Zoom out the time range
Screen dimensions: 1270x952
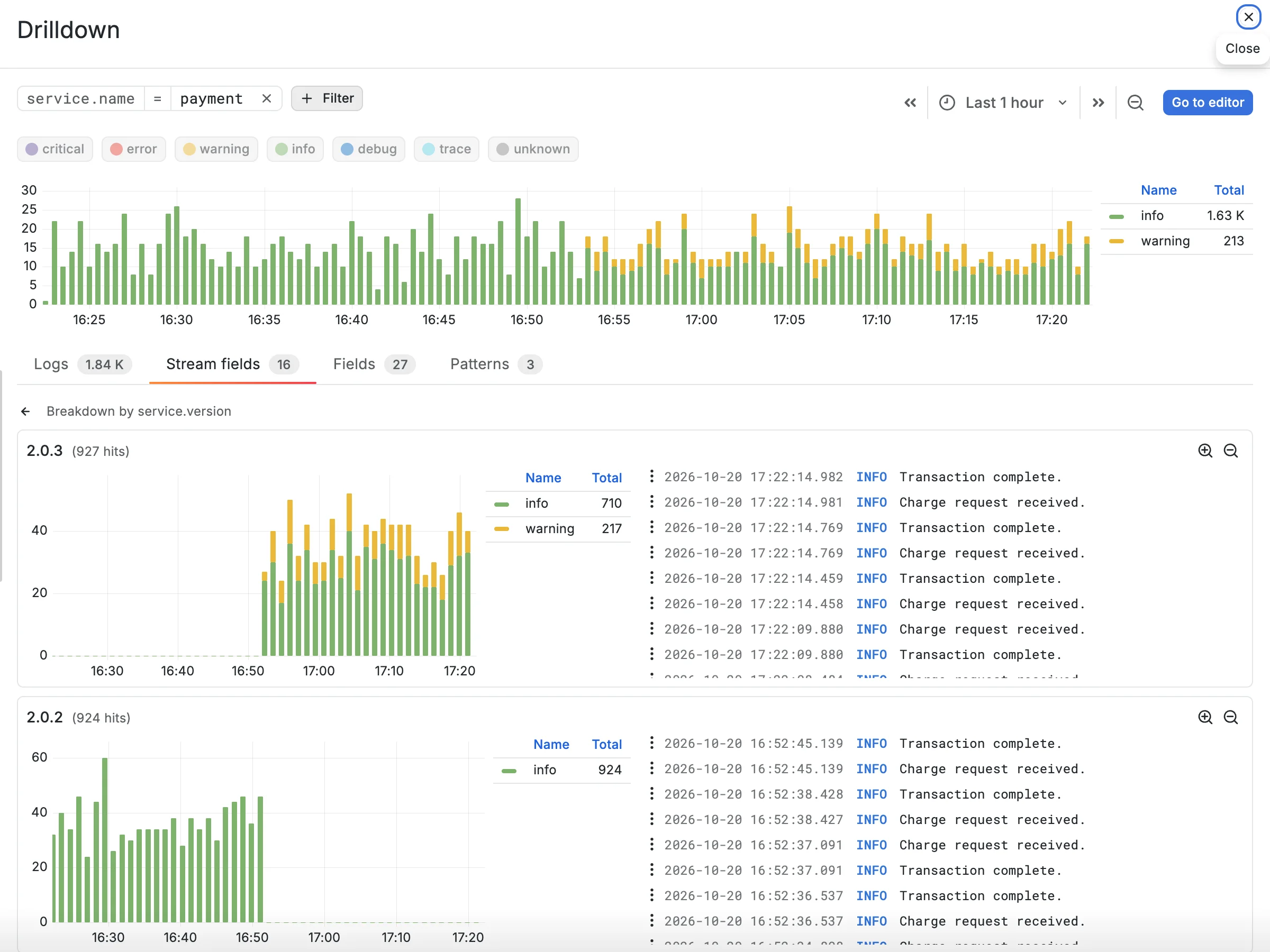point(1135,103)
